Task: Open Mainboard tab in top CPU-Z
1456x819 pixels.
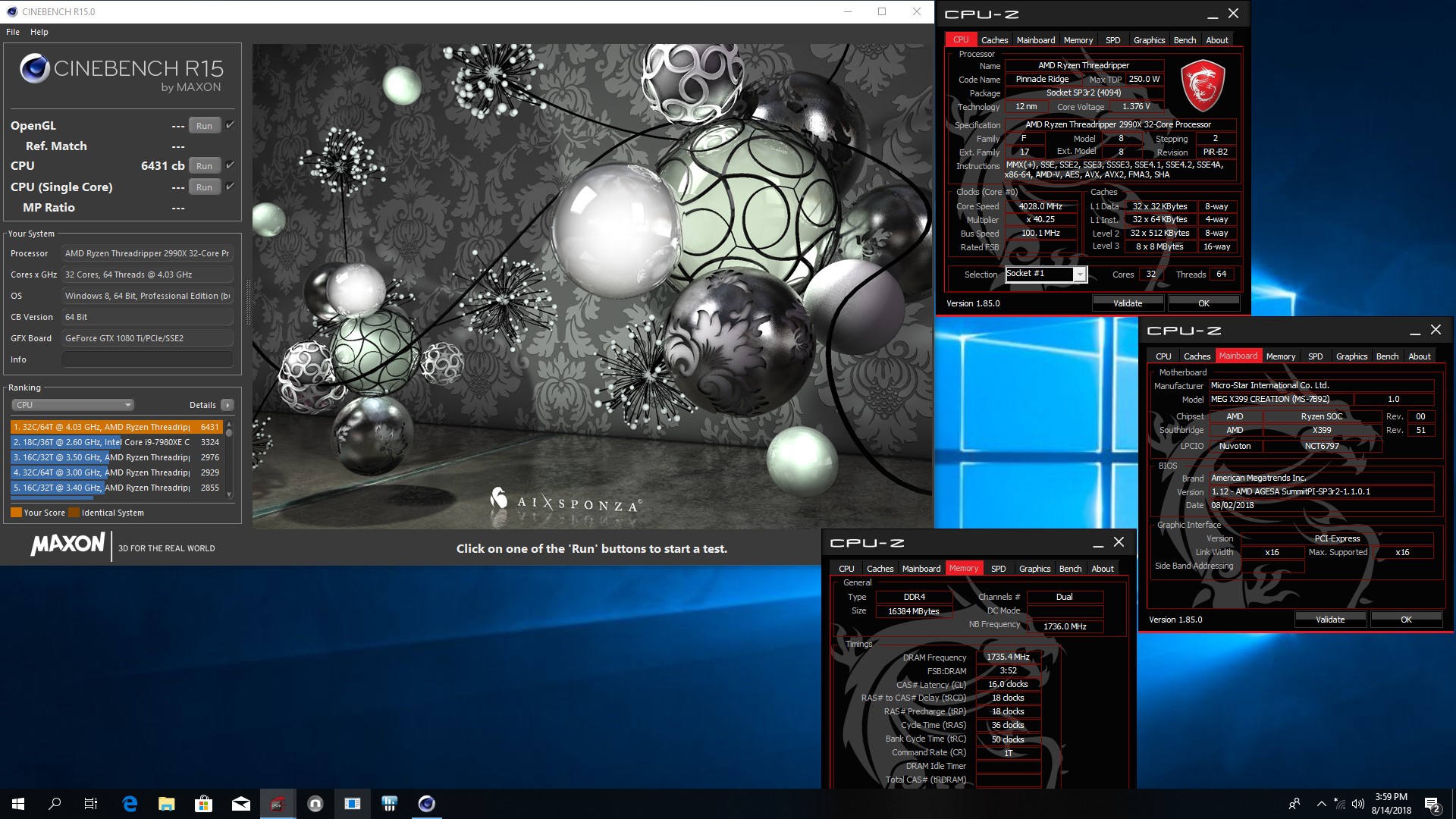Action: click(1036, 40)
